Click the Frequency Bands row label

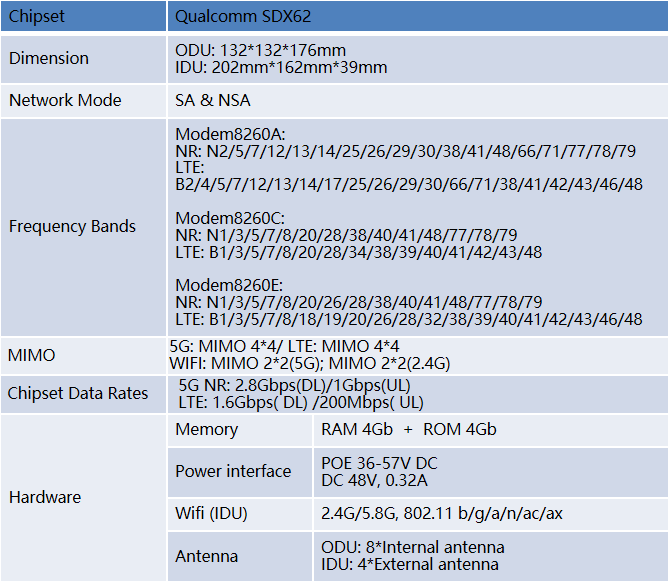72,226
